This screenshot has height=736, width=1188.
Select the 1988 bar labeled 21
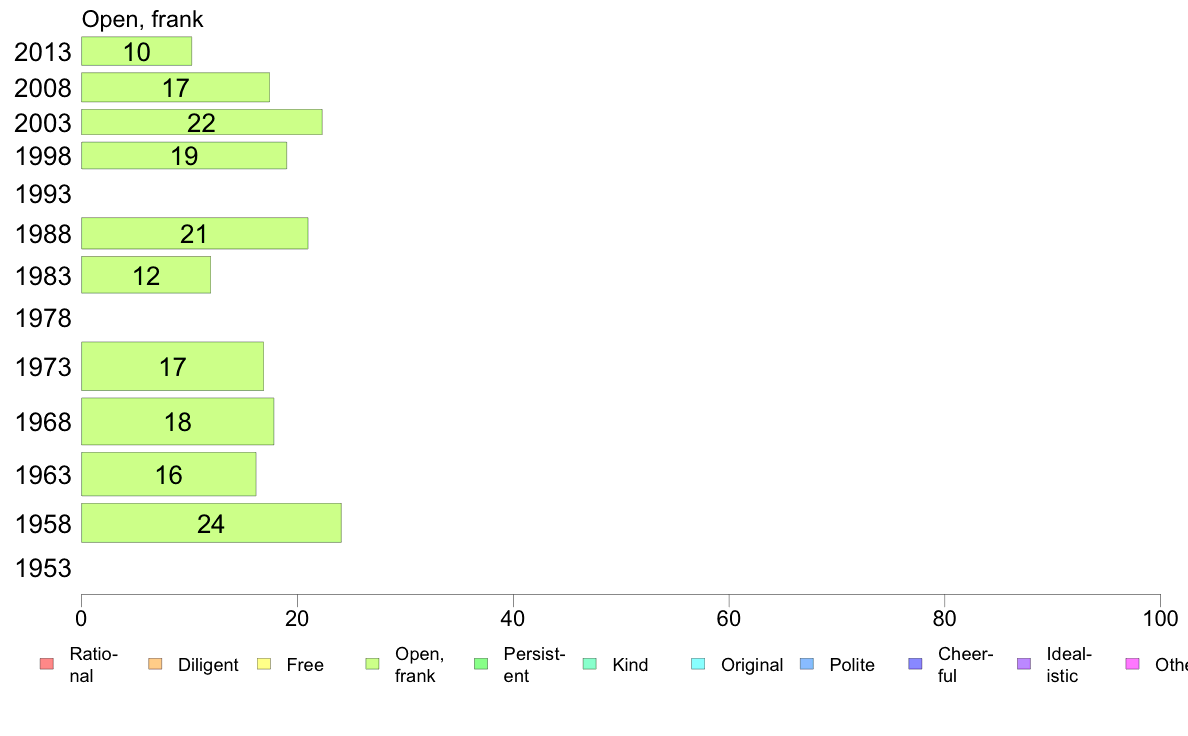coord(195,233)
